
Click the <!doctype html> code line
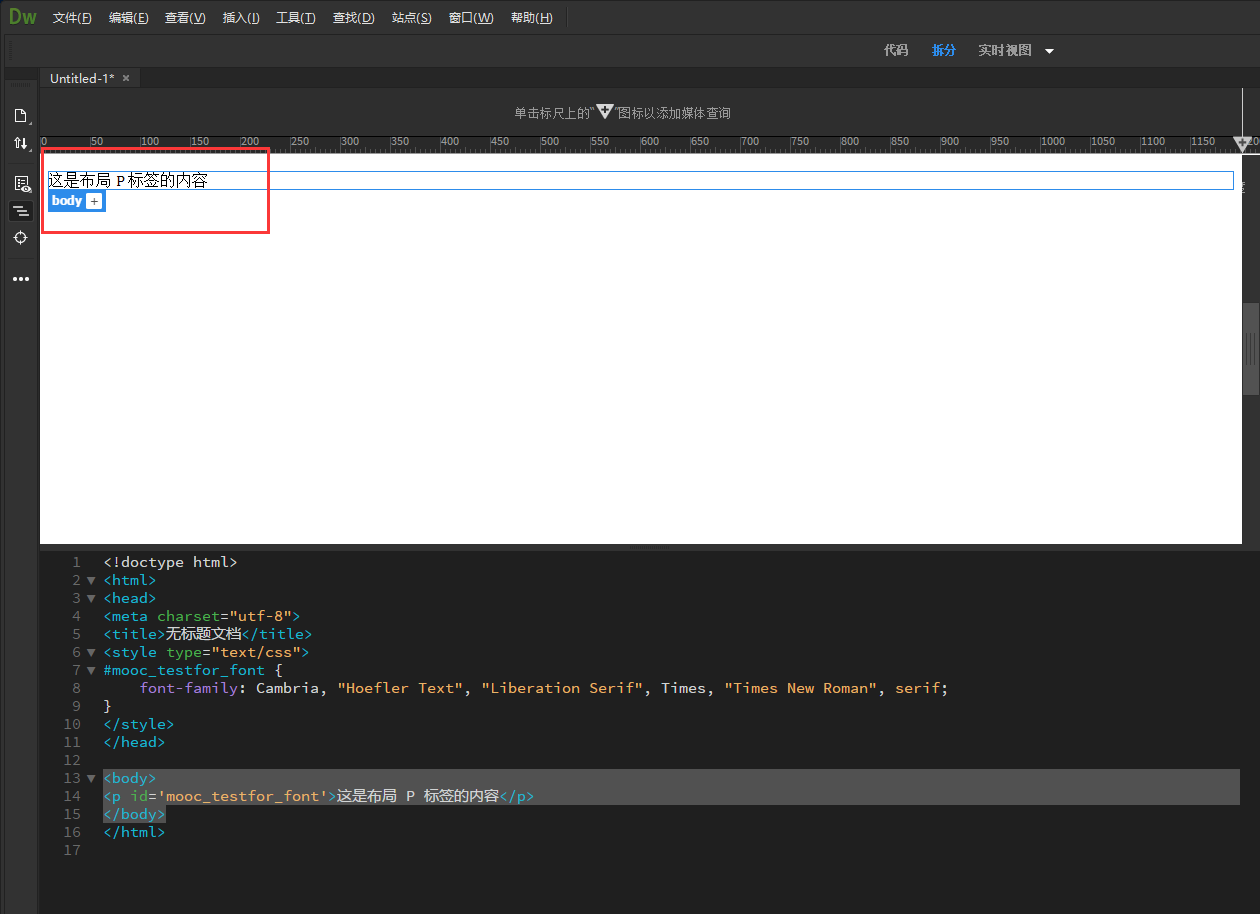point(170,562)
